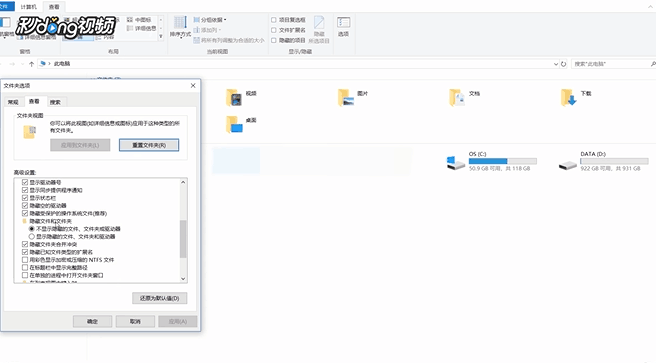Uncheck 隐藏空的驱动器 option
Image resolution: width=656 pixels, height=363 pixels.
[25, 206]
